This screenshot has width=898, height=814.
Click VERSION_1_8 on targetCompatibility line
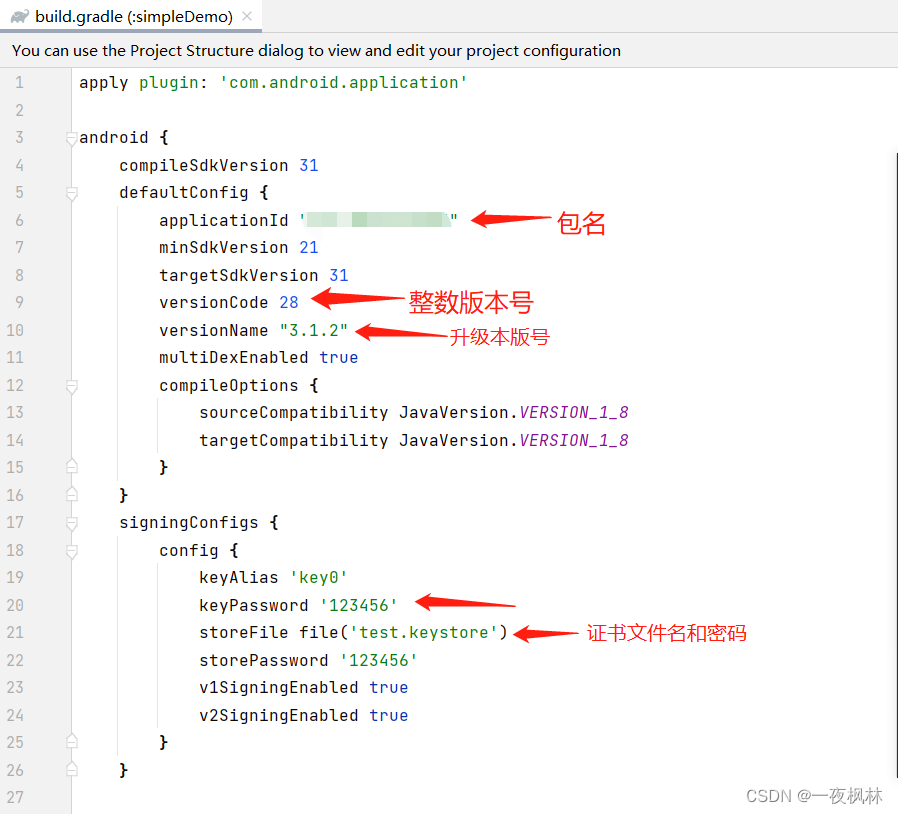pyautogui.click(x=574, y=441)
